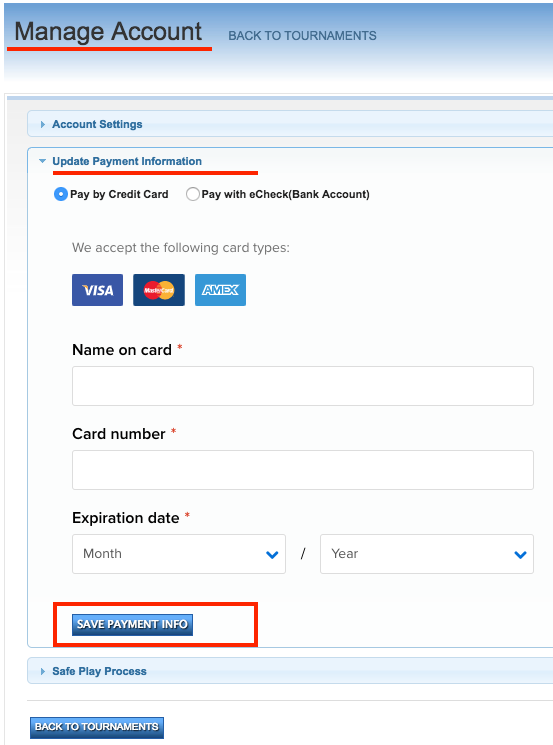Expand the Account Settings section

97,124
